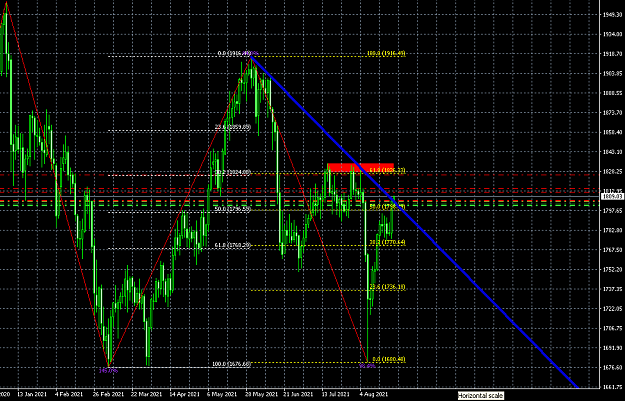Click the "4 Feb 2021" date label
Screen dimensions: 625x401
click(69, 394)
